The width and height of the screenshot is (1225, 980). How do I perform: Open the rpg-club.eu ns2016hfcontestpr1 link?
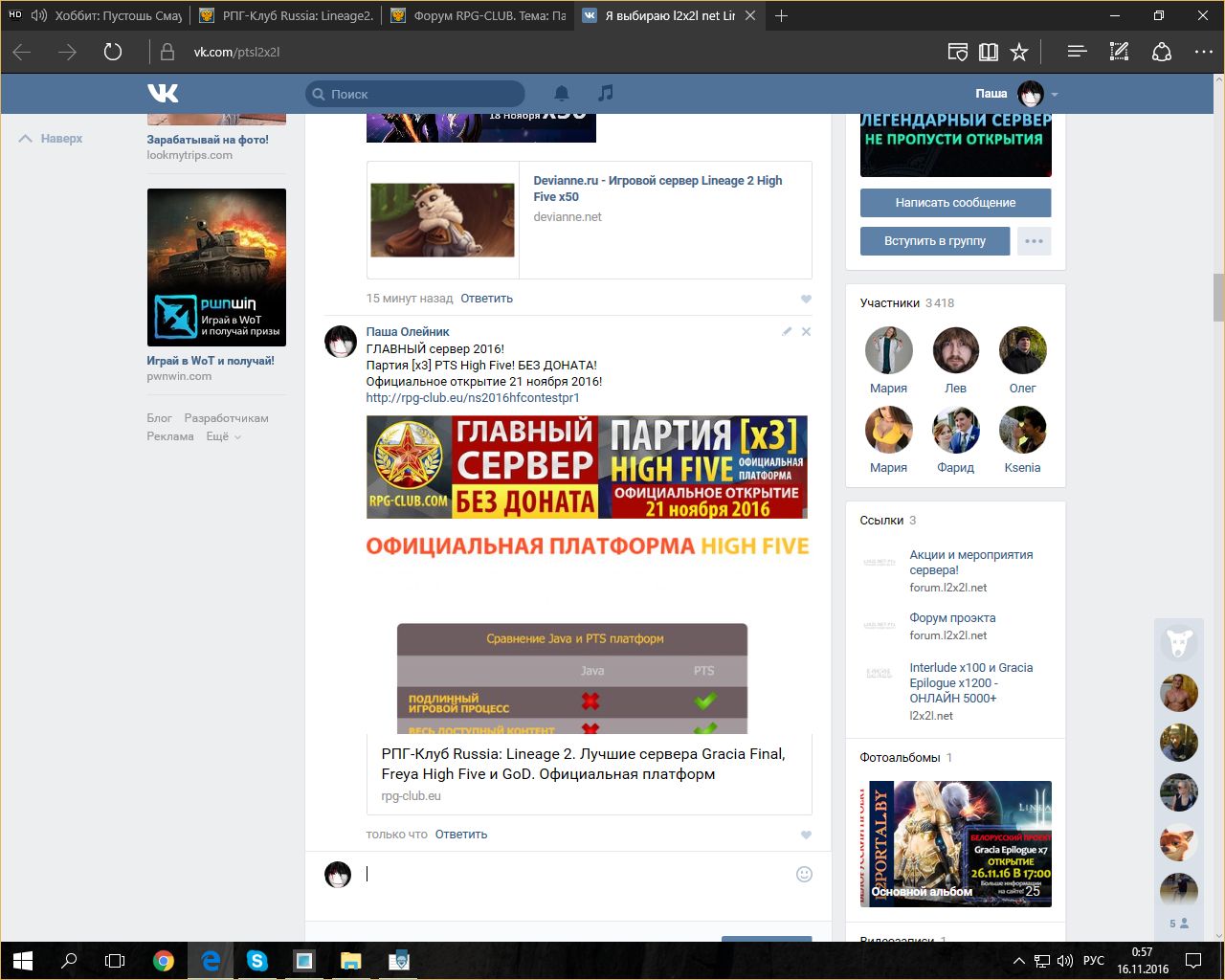[x=473, y=398]
